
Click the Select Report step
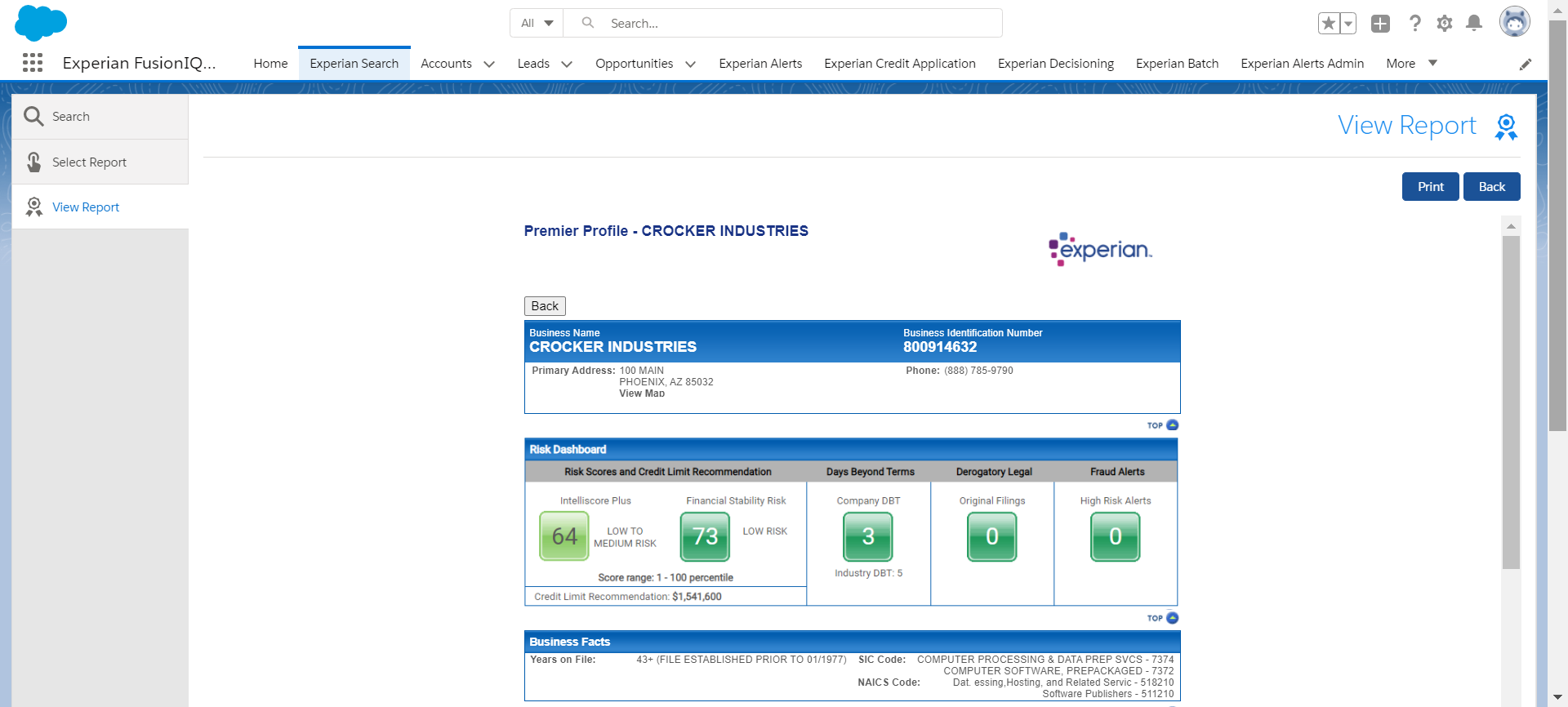[x=100, y=162]
